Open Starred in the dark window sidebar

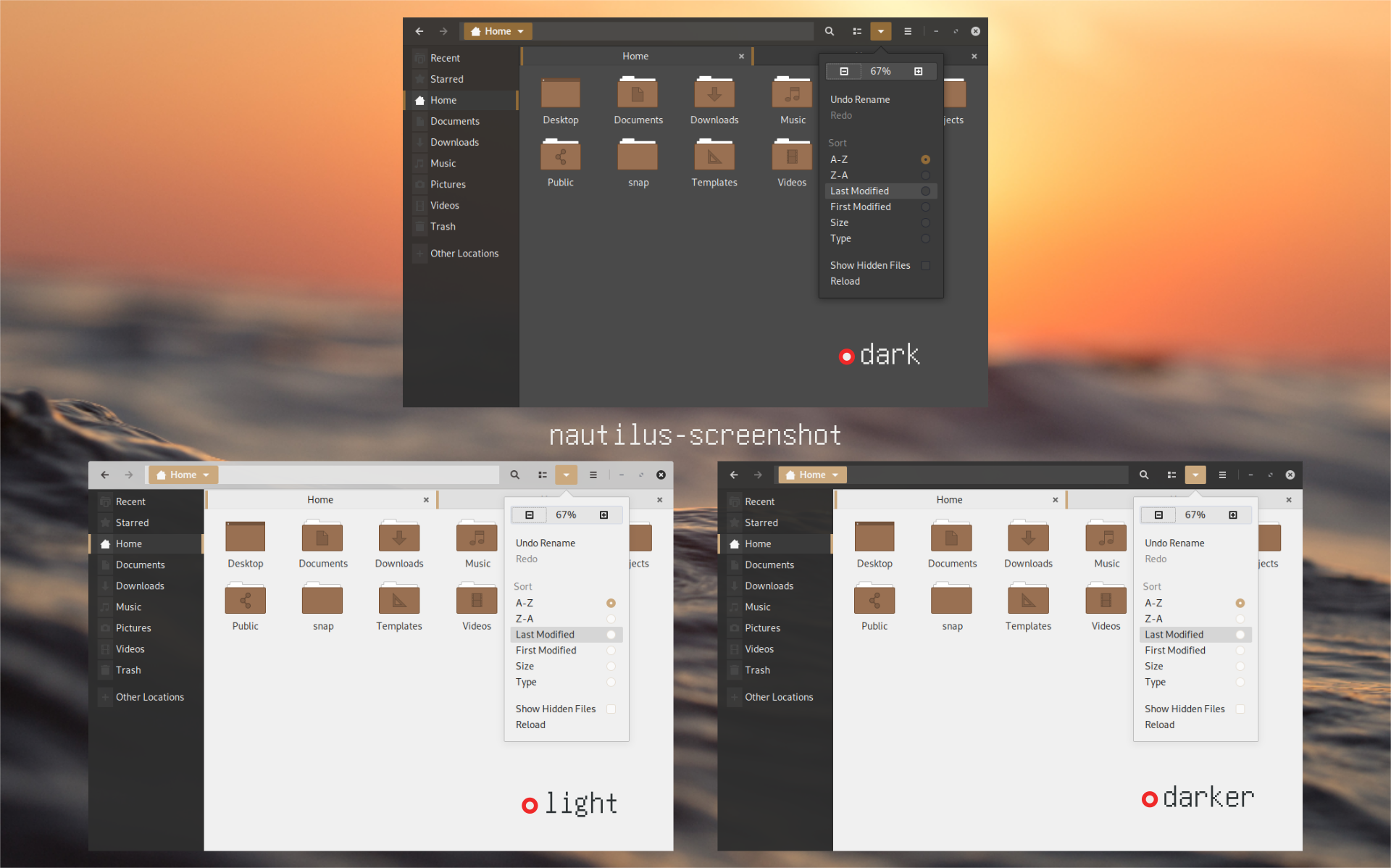click(461, 79)
